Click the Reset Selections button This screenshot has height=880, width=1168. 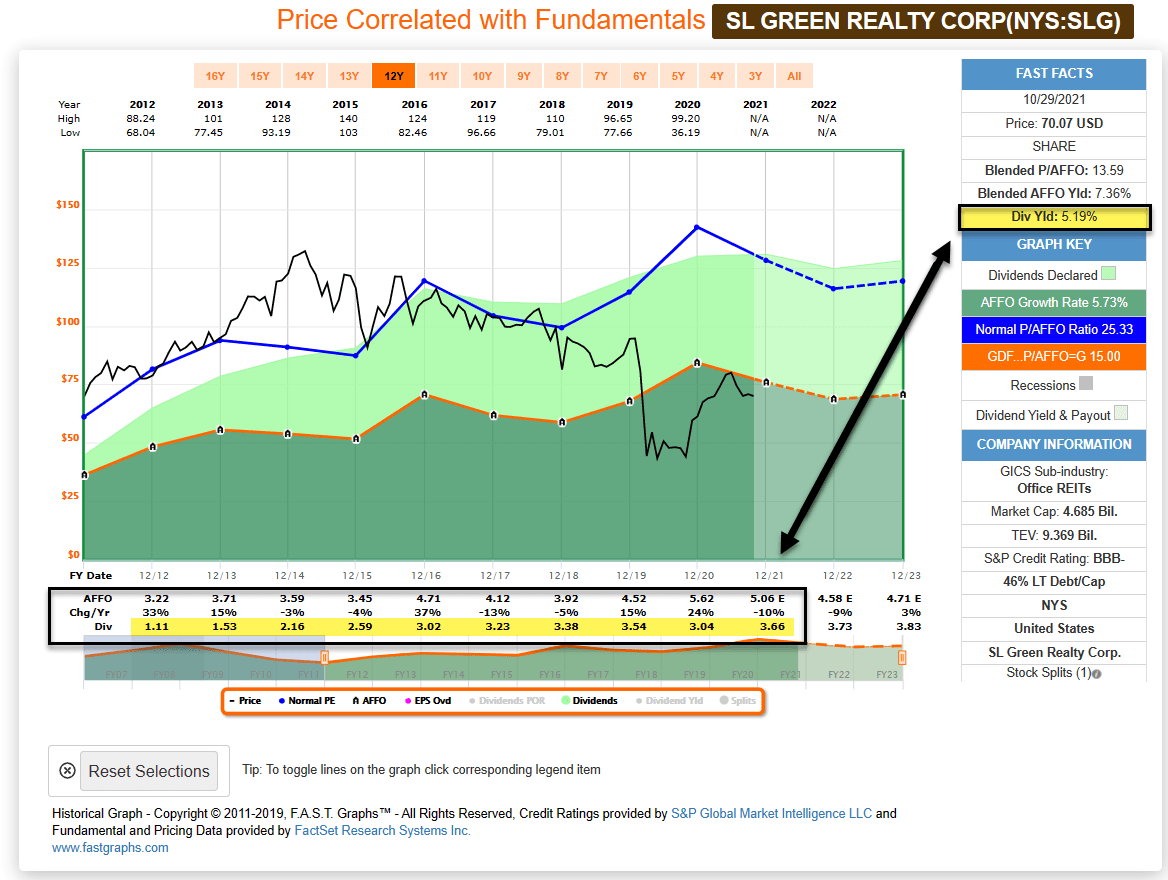(149, 771)
